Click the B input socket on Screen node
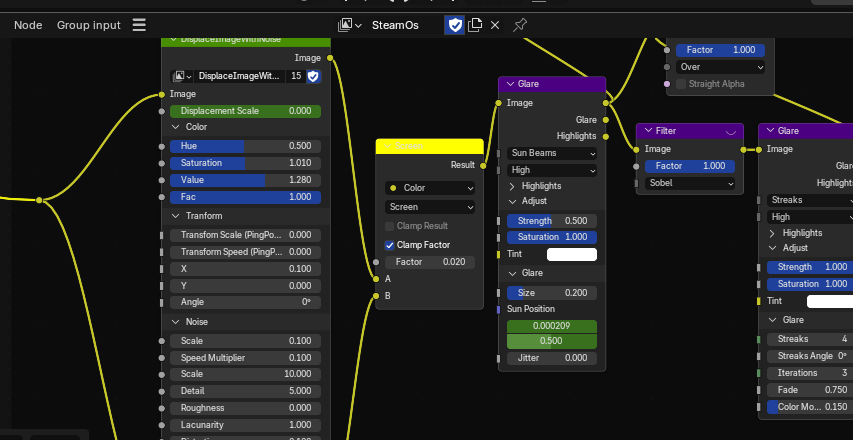 [x=376, y=296]
